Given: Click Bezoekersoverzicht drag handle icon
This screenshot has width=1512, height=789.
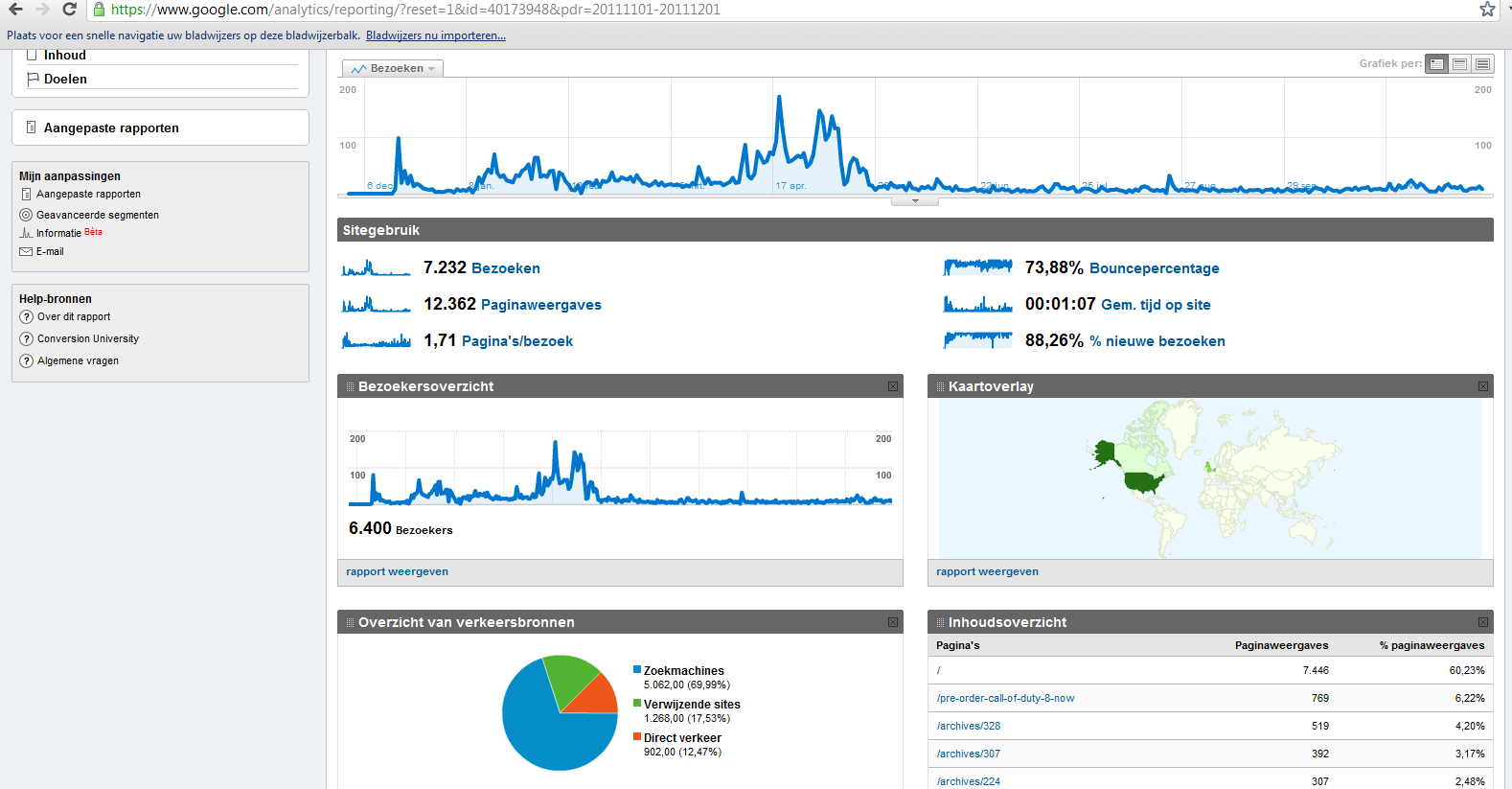Looking at the screenshot, I should coord(351,386).
